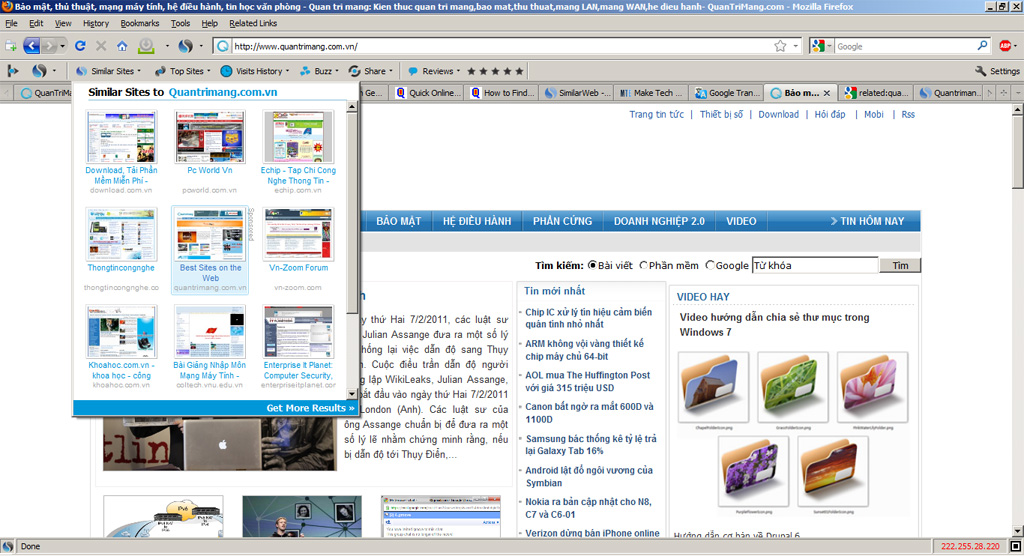The width and height of the screenshot is (1024, 556).
Task: Open the Bookmarks menu
Action: (140, 23)
